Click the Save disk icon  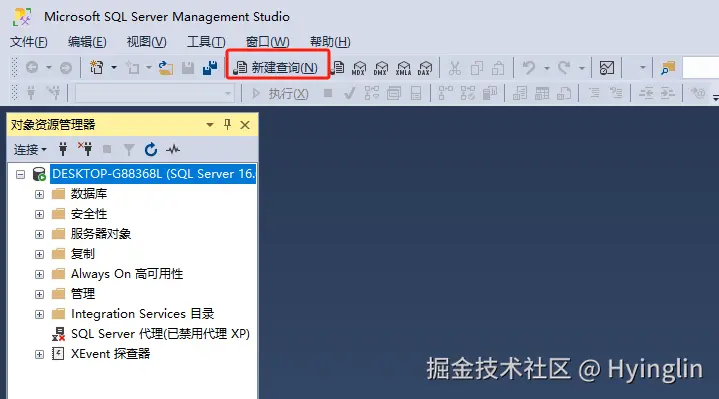point(188,68)
